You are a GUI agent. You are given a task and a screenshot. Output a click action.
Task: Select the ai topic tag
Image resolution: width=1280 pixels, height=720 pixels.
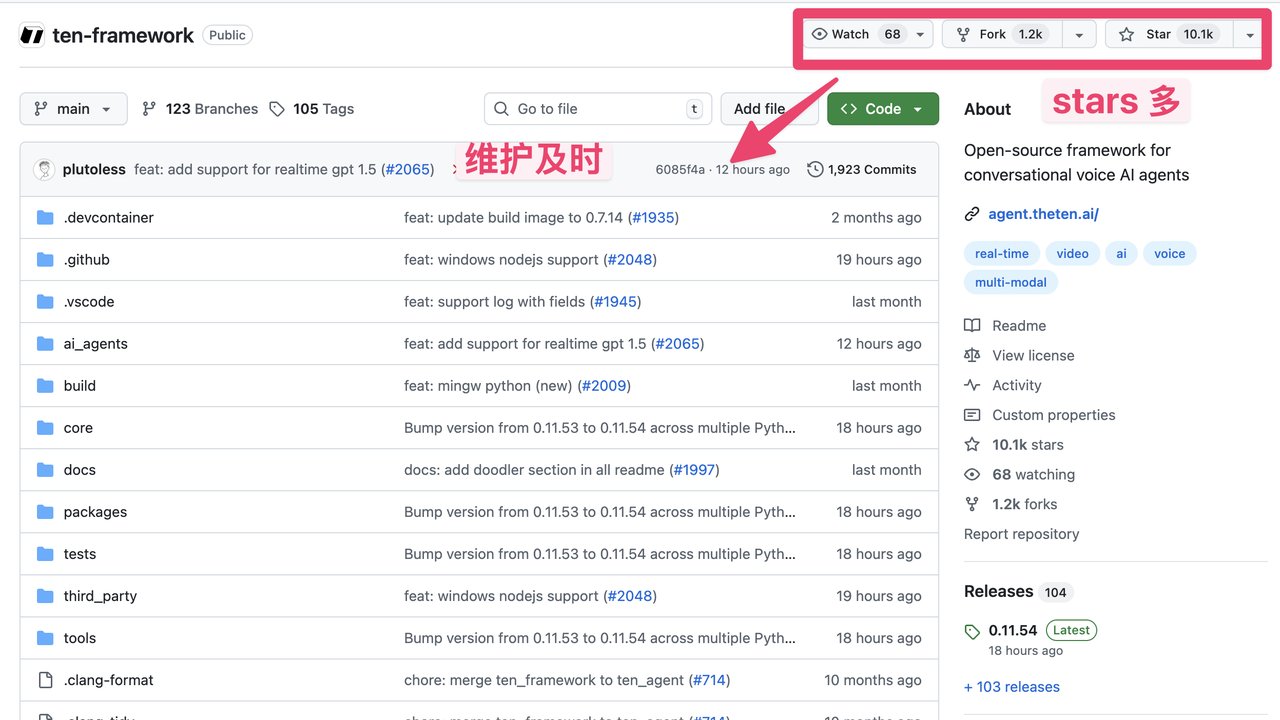click(x=1121, y=253)
